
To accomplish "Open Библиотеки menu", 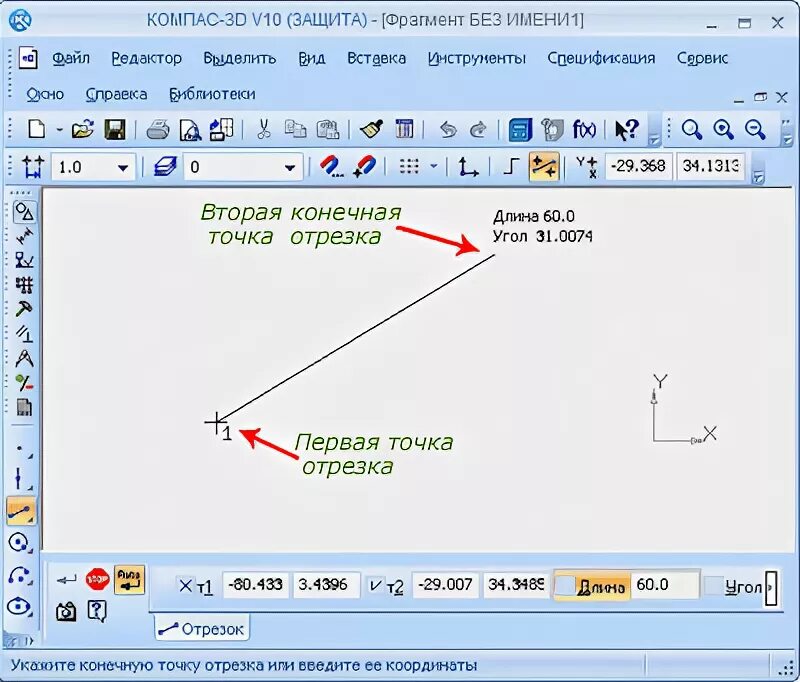I will 212,94.
